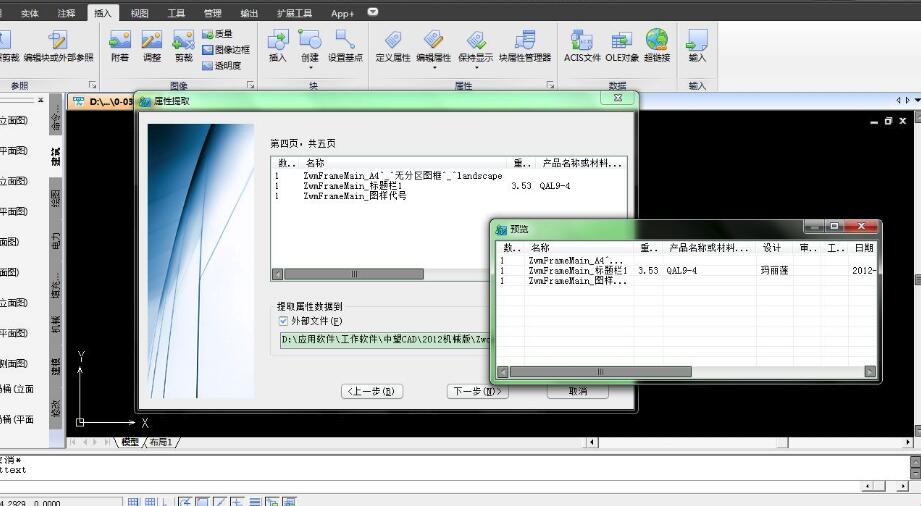Click preview scrollbar right arrow

click(x=870, y=371)
